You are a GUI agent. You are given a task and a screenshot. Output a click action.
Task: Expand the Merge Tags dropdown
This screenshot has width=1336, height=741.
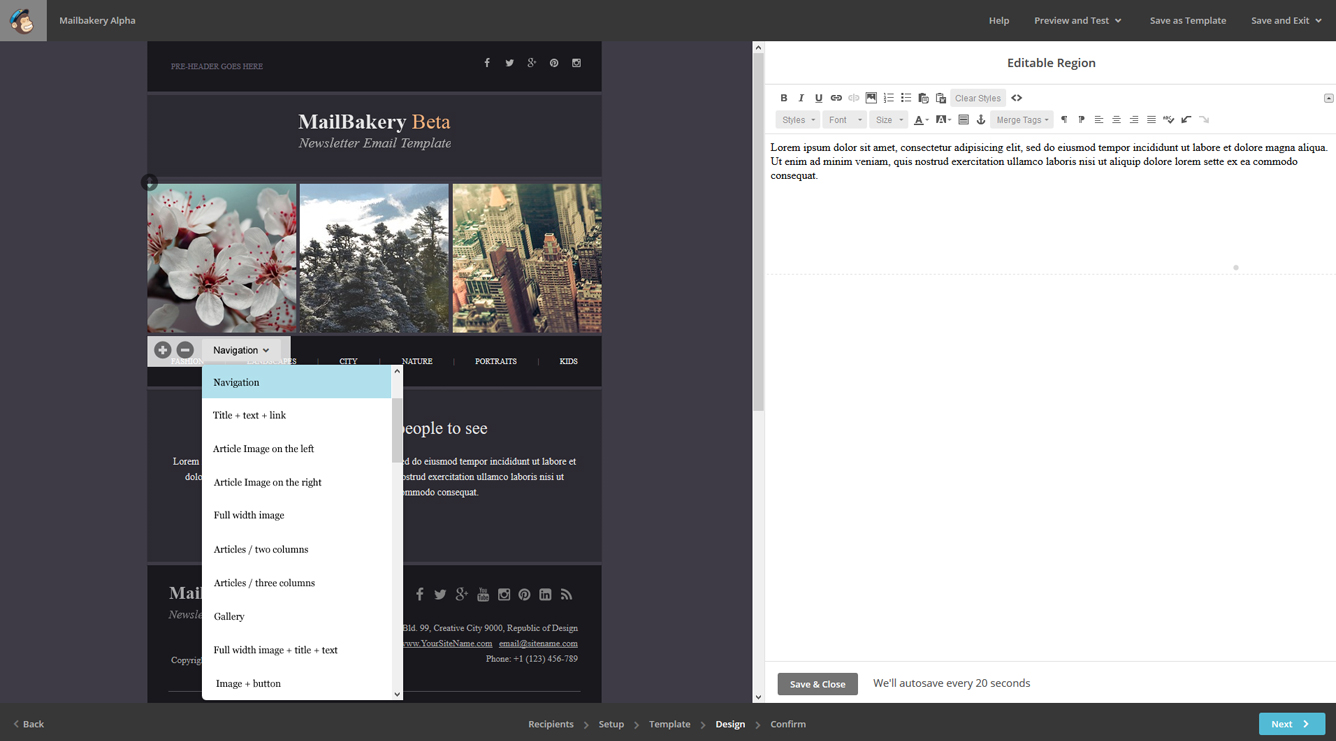point(1022,120)
